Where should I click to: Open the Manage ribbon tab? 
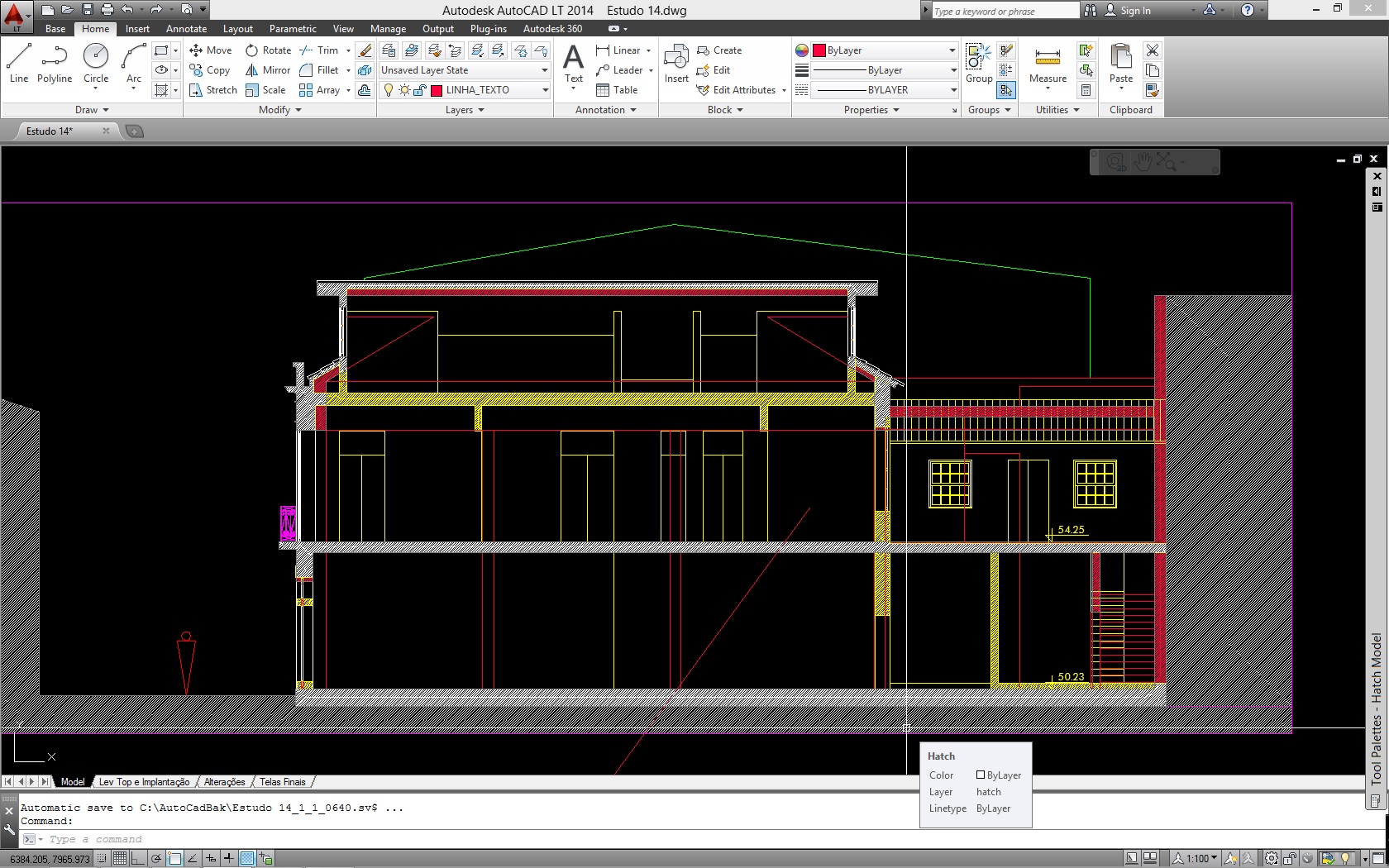click(388, 29)
